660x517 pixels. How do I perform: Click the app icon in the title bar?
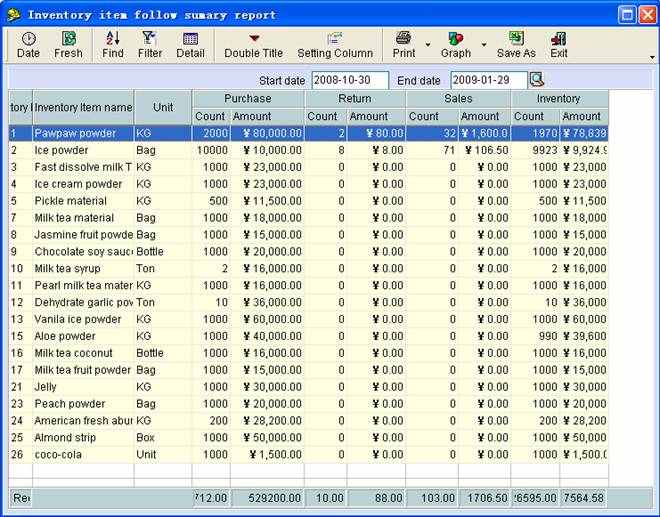pos(13,15)
